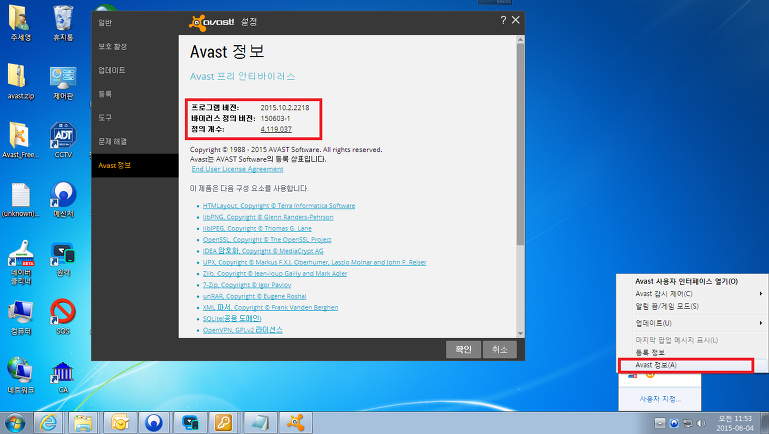Viewport: 769px width, 434px height.
Task: Open the libPNG copyright link
Action: (268, 217)
